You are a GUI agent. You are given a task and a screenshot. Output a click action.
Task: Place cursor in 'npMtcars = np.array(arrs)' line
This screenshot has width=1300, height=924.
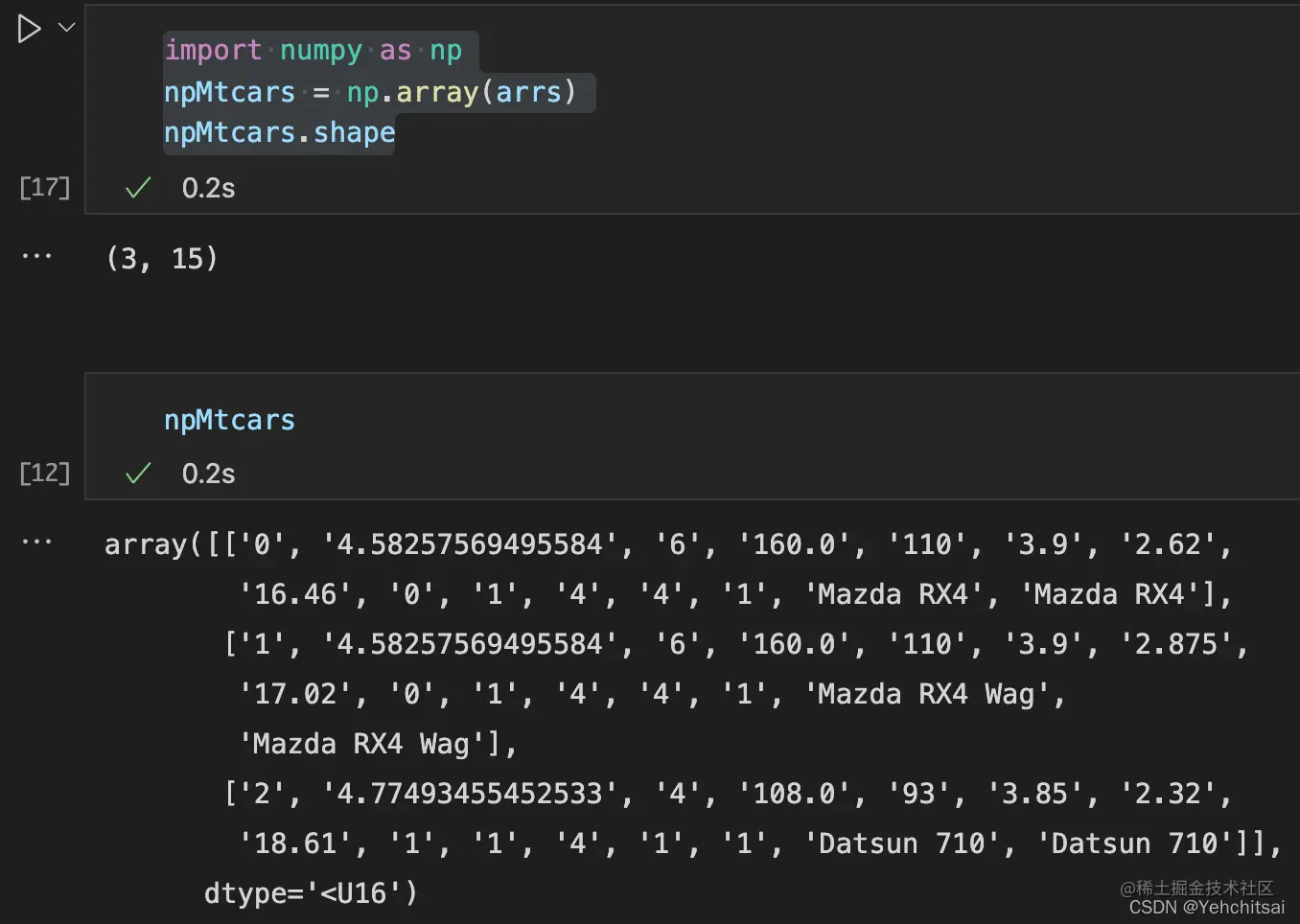point(370,92)
